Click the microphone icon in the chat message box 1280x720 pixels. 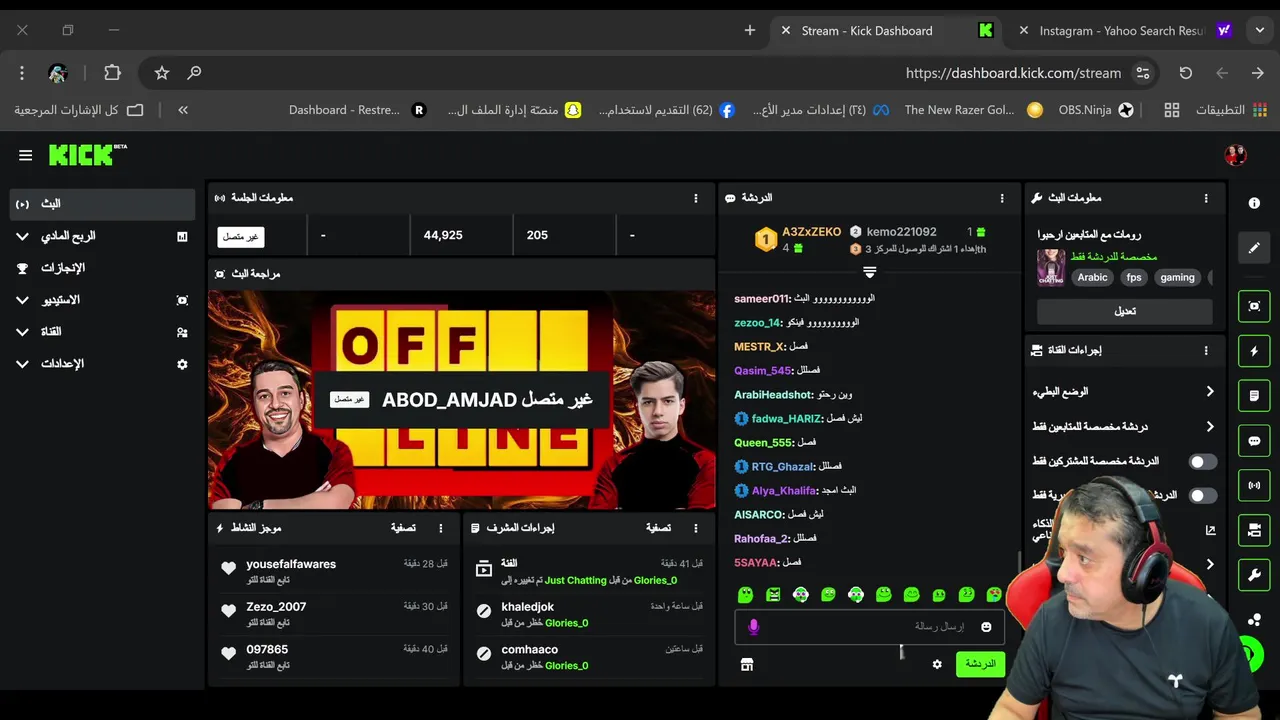(754, 627)
